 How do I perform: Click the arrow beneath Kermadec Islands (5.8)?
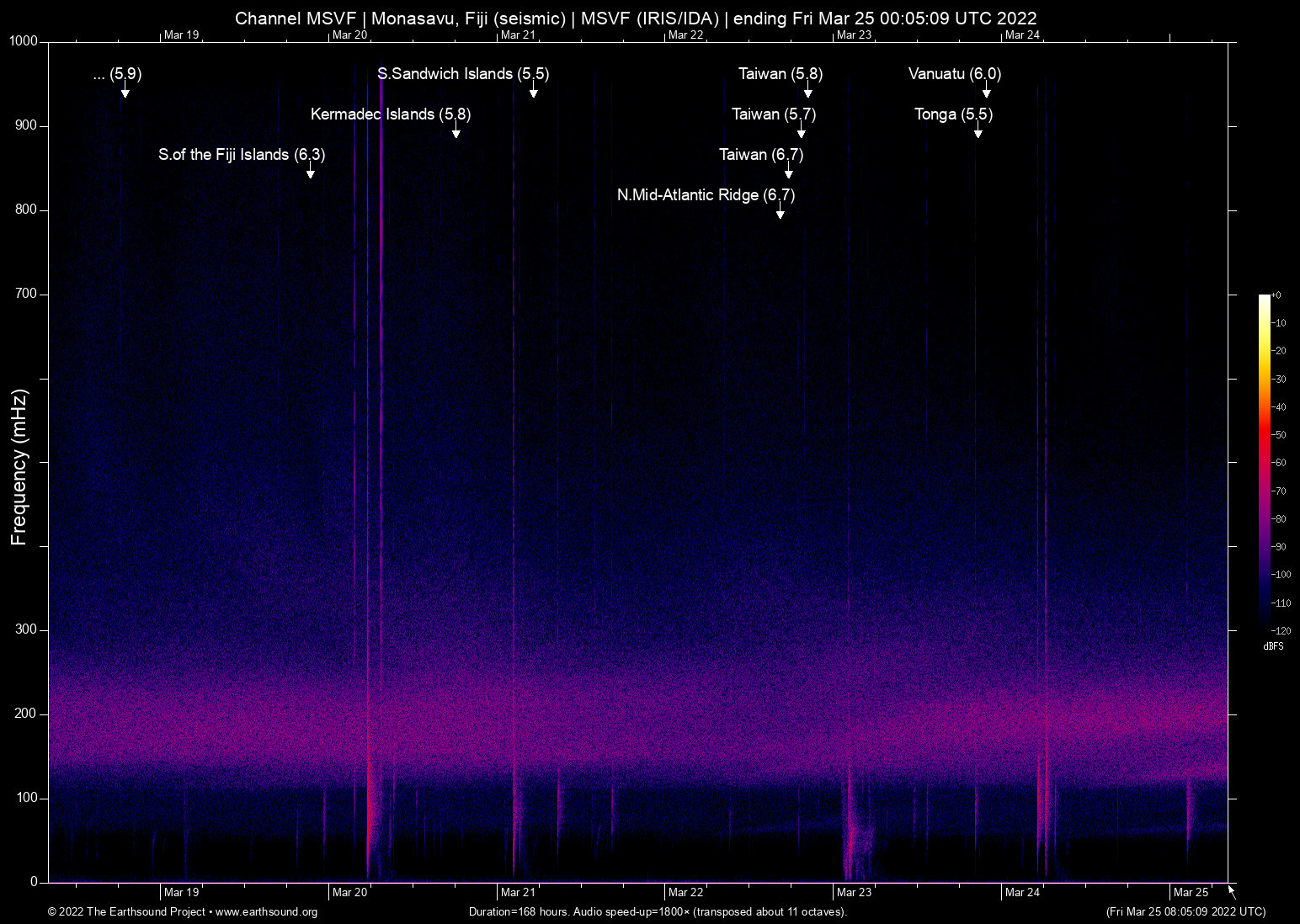click(x=456, y=133)
